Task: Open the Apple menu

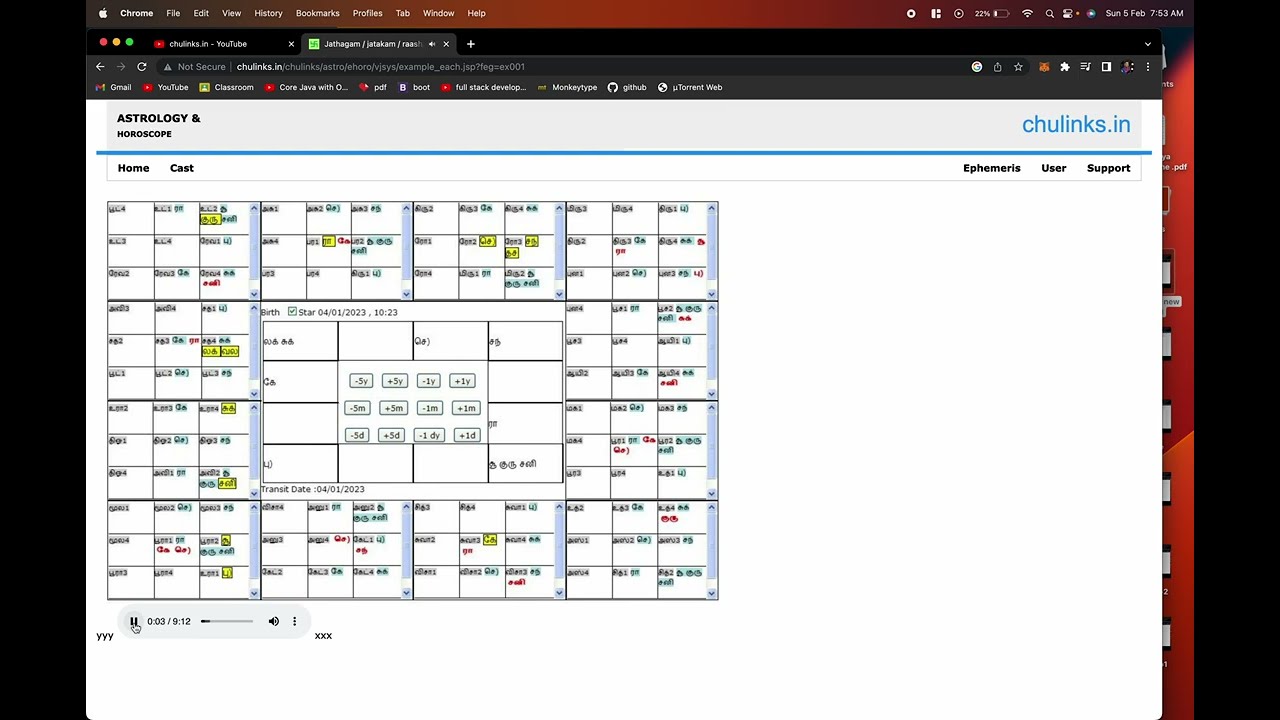Action: 103,13
